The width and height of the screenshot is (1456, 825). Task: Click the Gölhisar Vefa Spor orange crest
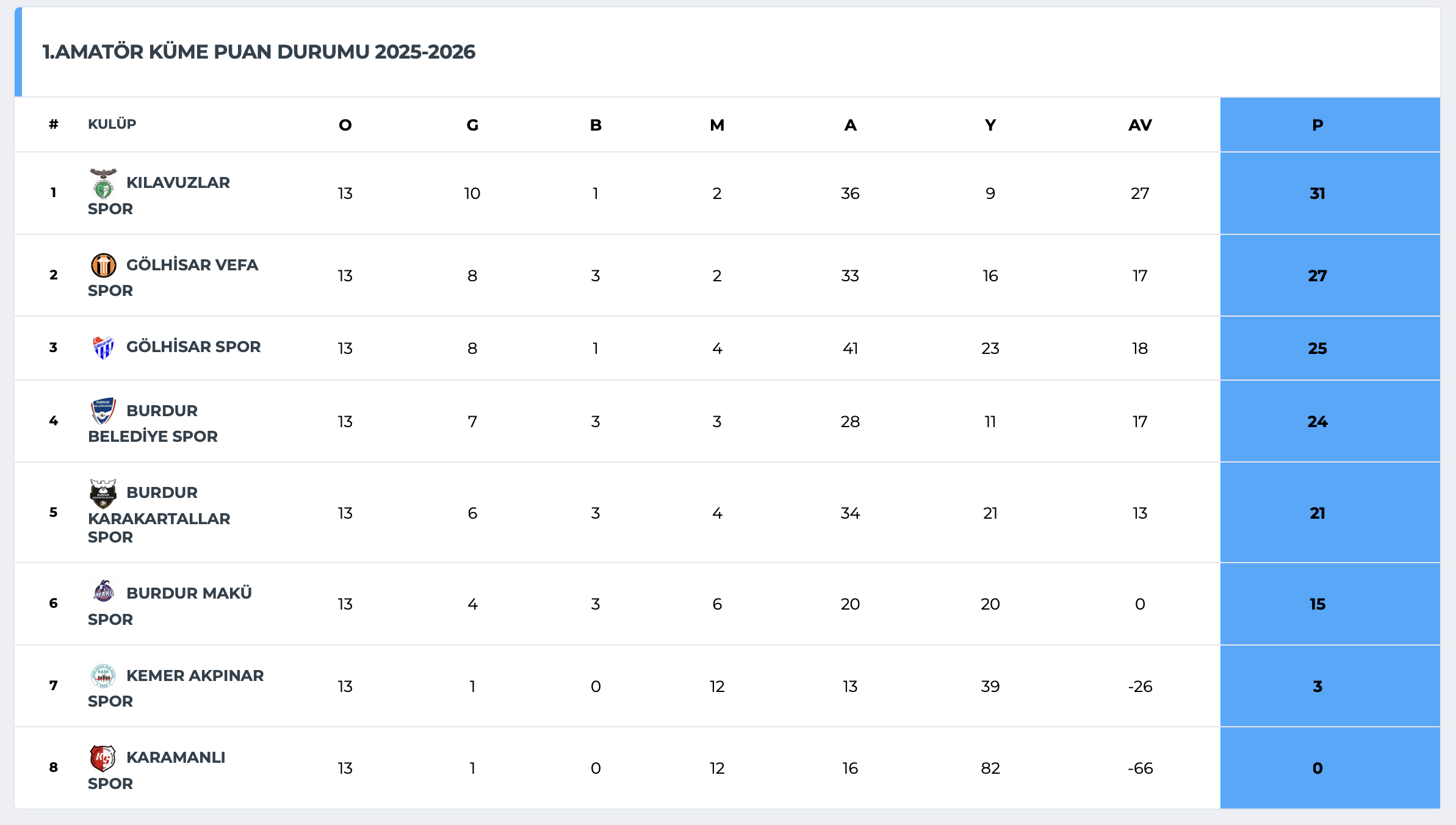coord(103,265)
